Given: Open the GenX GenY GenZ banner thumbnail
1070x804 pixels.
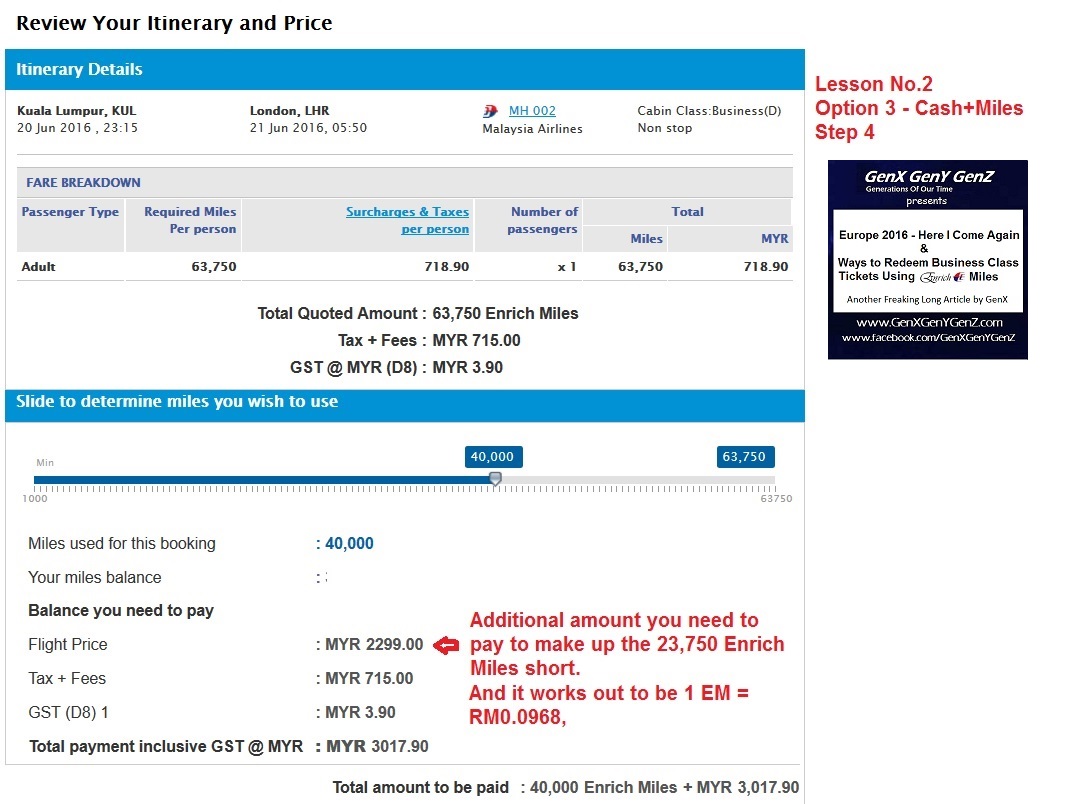Looking at the screenshot, I should coord(927,259).
